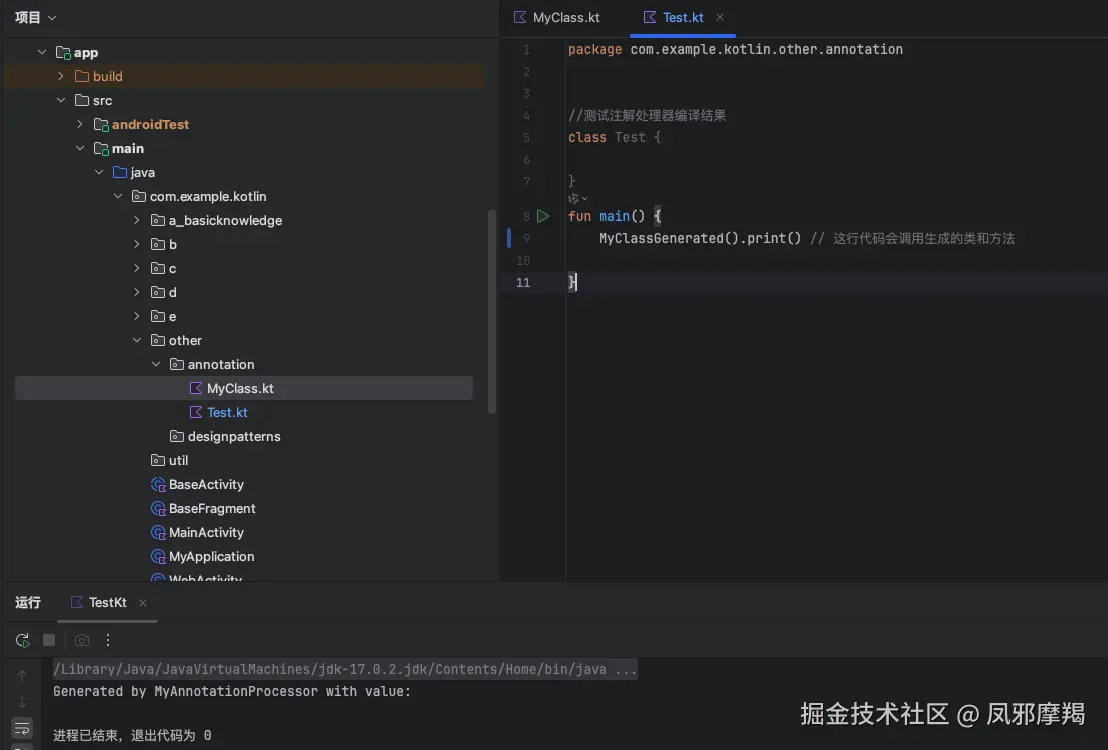Close the TestKt run tab

click(143, 603)
